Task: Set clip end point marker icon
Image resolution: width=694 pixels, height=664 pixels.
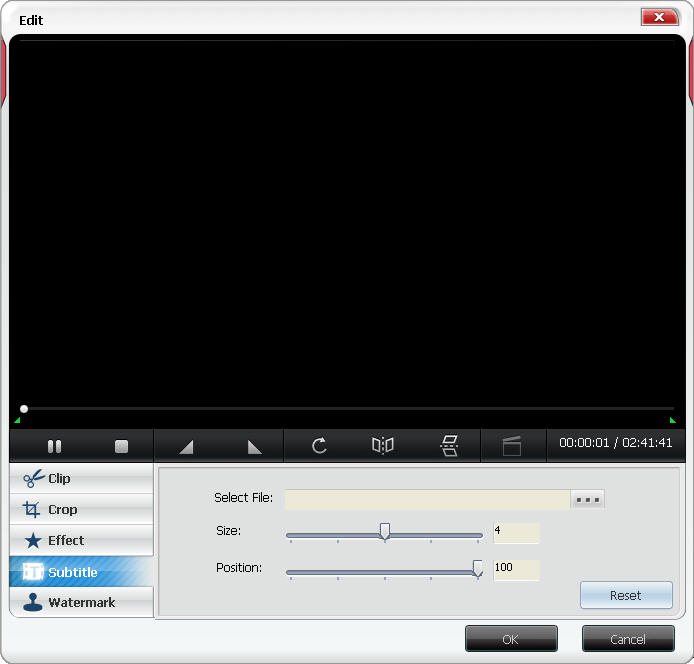Action: (254, 446)
